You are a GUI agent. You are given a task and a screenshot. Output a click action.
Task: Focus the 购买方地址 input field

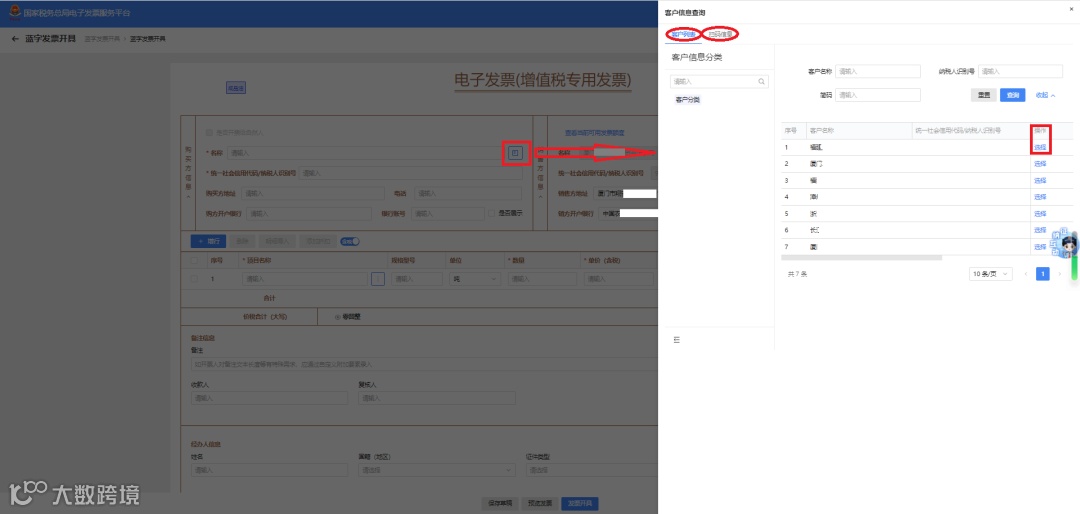point(313,194)
